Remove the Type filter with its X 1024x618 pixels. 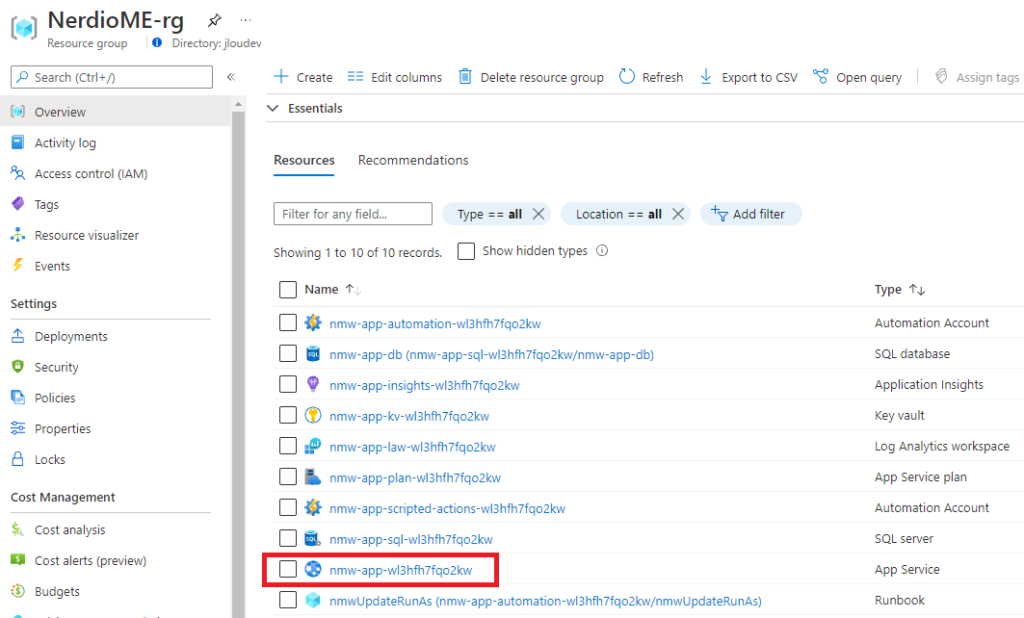(539, 214)
